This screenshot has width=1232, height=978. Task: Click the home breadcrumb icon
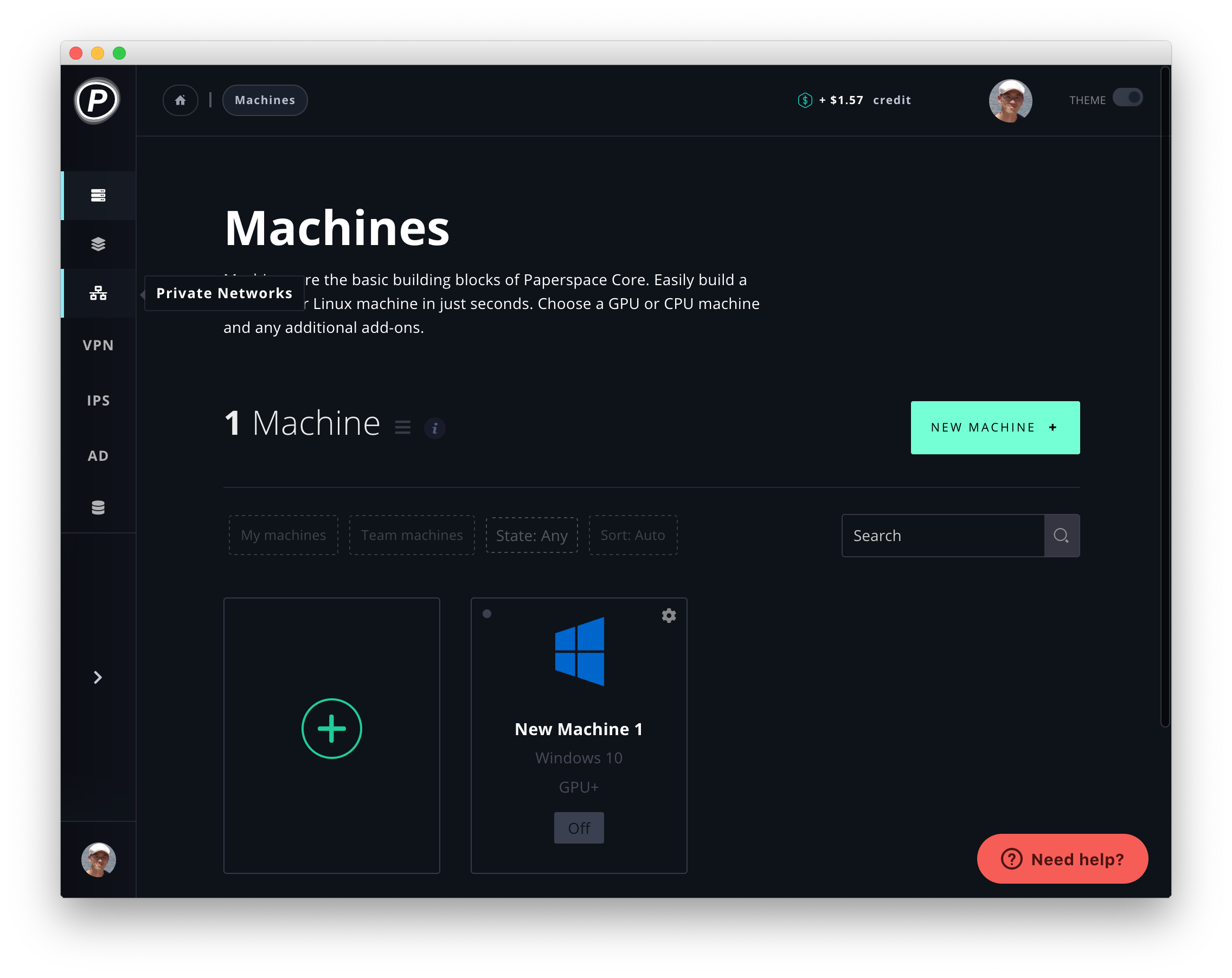pos(181,100)
